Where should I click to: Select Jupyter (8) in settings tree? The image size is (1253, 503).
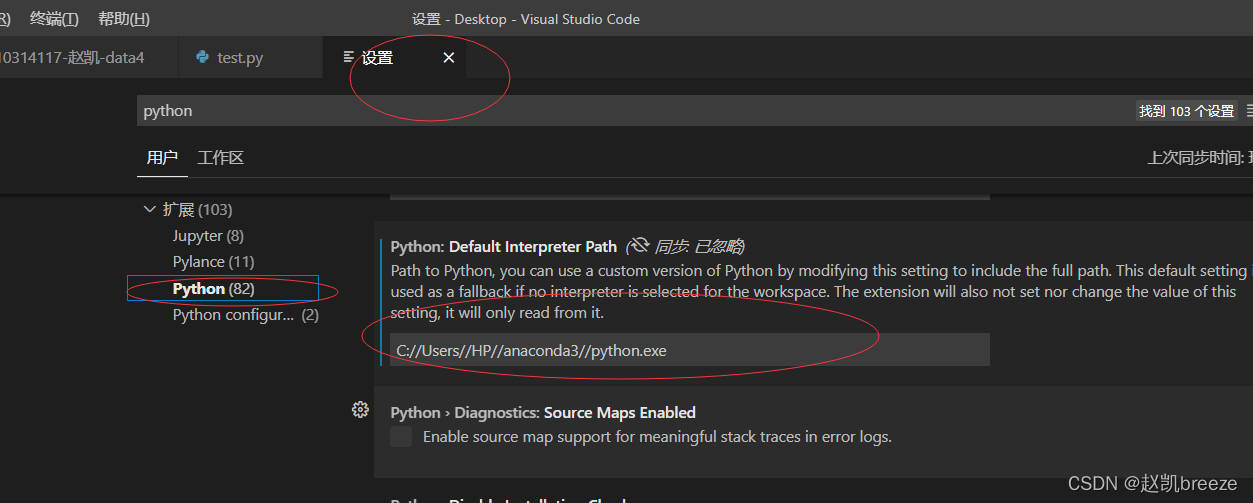click(x=208, y=236)
